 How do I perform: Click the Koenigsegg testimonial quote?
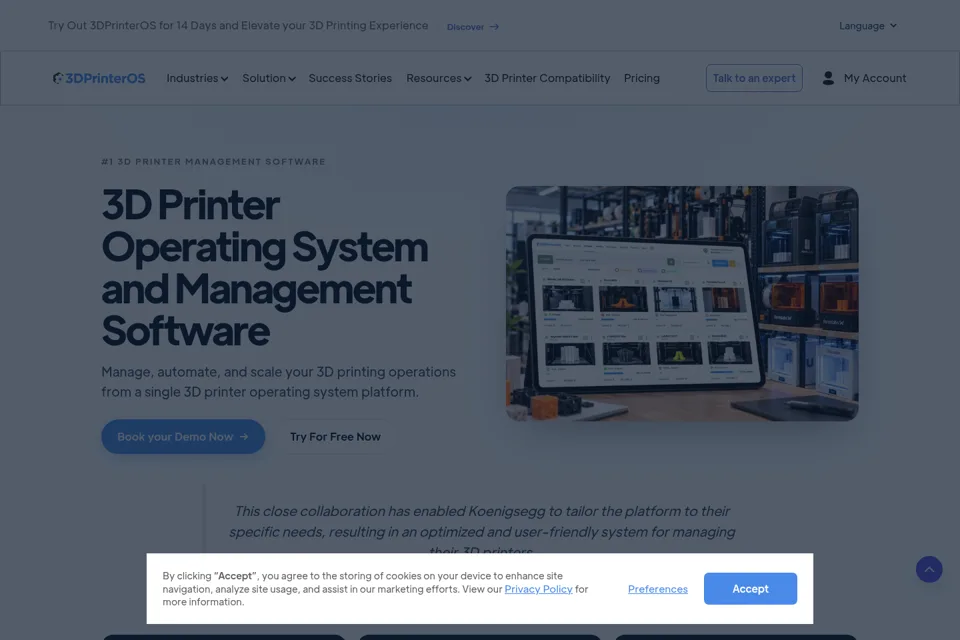[482, 530]
